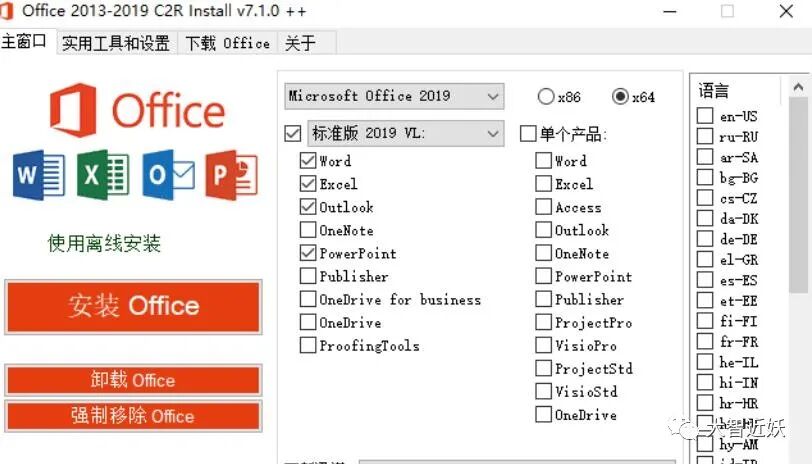Uncheck Excel in the suite list

tap(308, 184)
